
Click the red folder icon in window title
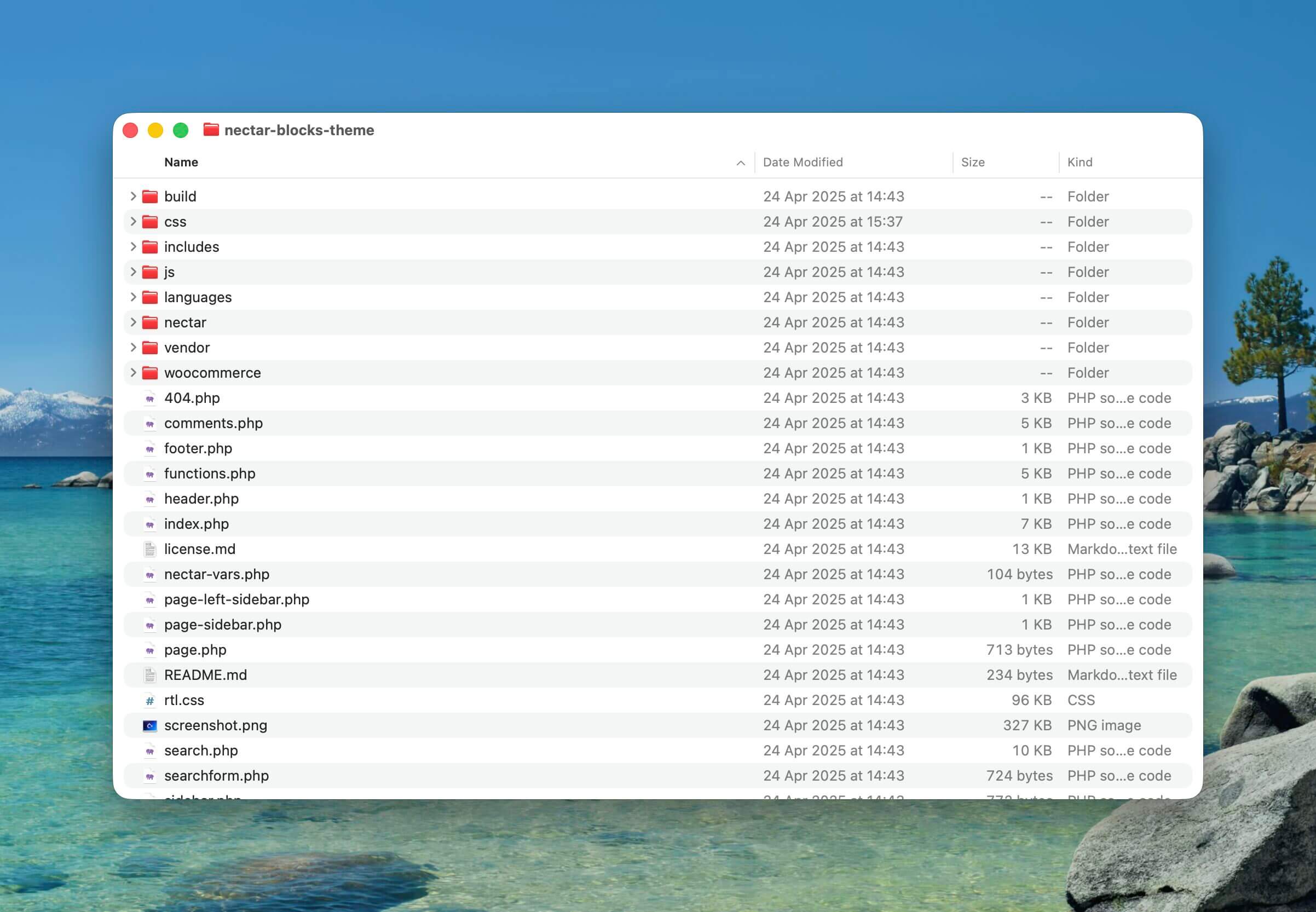click(211, 130)
